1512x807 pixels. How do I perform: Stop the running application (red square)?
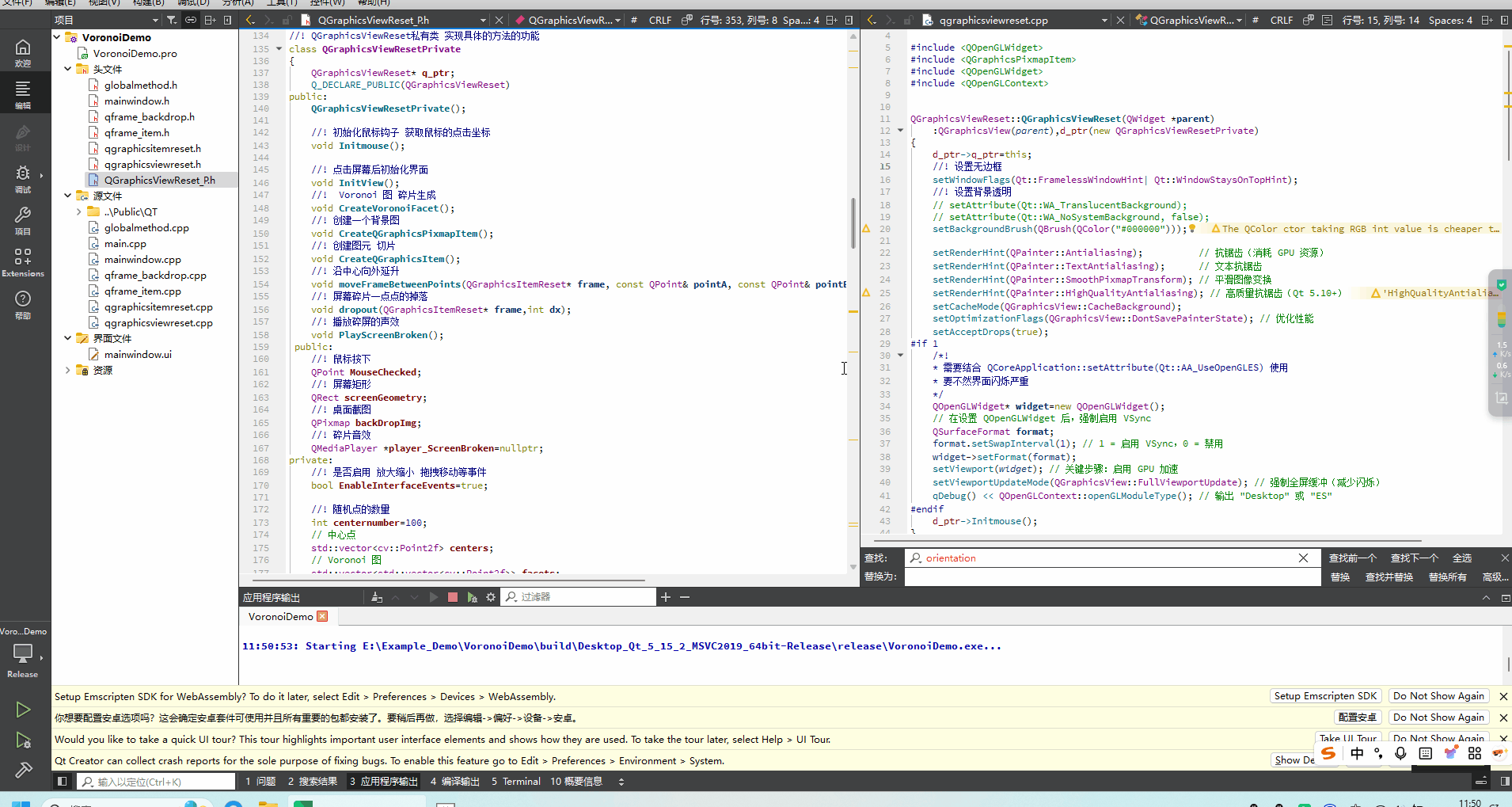pos(452,597)
